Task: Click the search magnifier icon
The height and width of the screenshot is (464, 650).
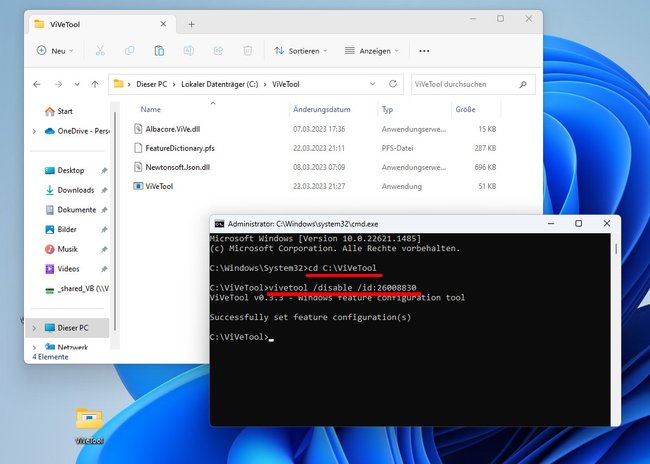Action: (523, 84)
